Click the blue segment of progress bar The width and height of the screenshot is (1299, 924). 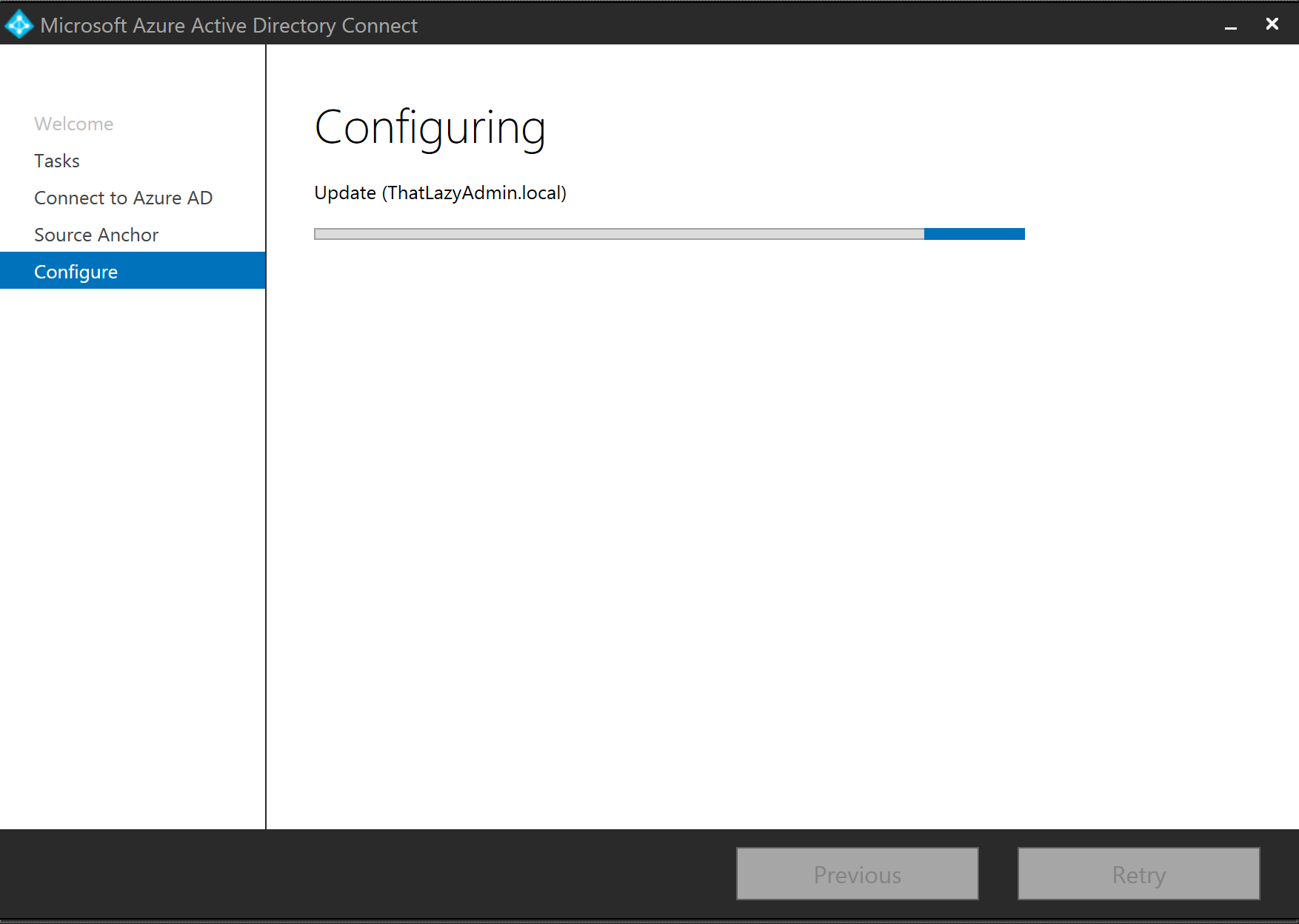tap(974, 234)
